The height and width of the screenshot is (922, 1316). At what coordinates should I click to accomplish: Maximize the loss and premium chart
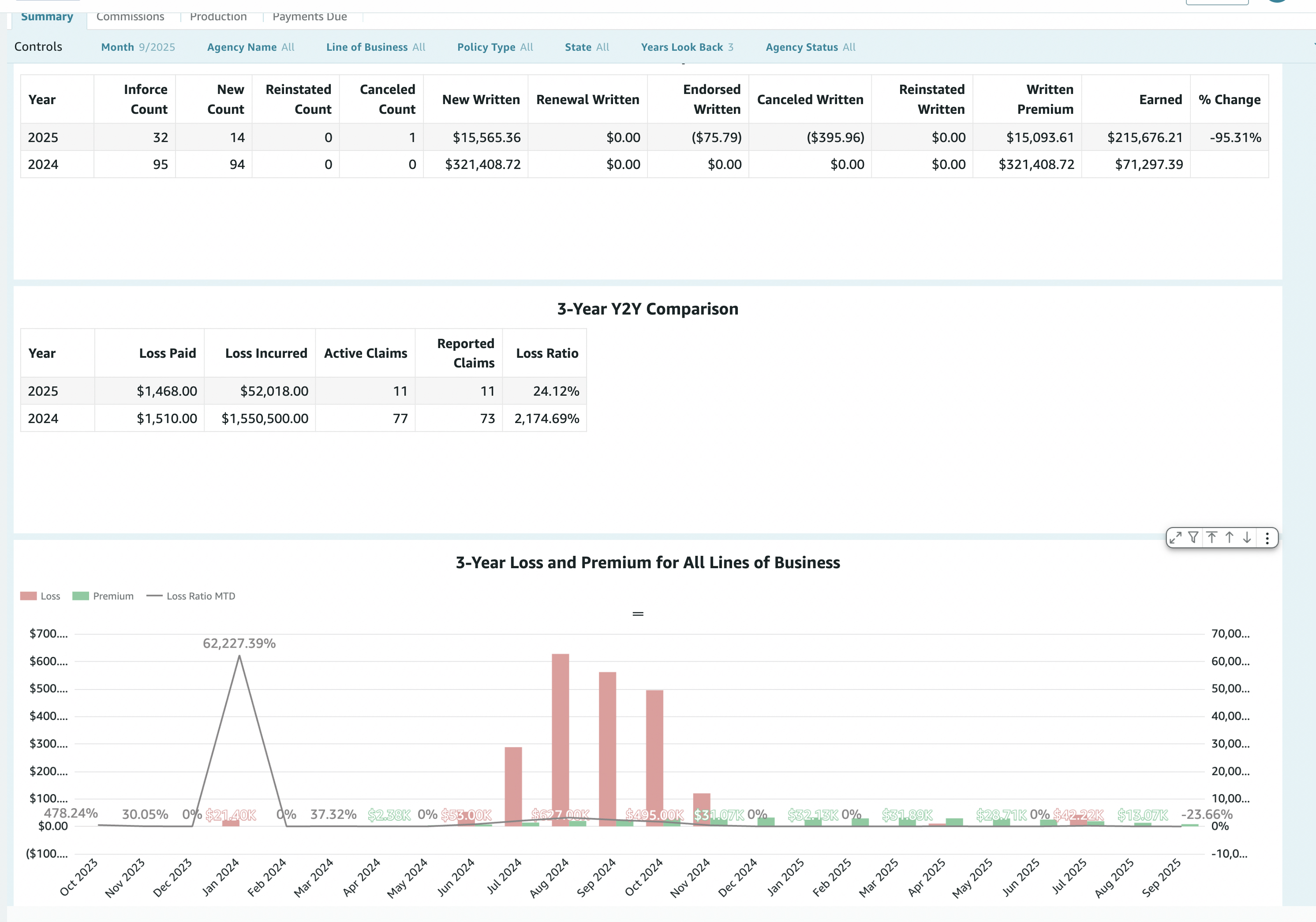(x=1176, y=537)
